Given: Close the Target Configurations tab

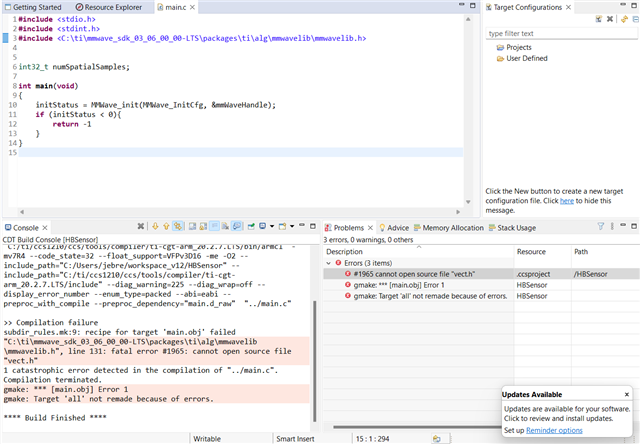Looking at the screenshot, I should point(568,7).
